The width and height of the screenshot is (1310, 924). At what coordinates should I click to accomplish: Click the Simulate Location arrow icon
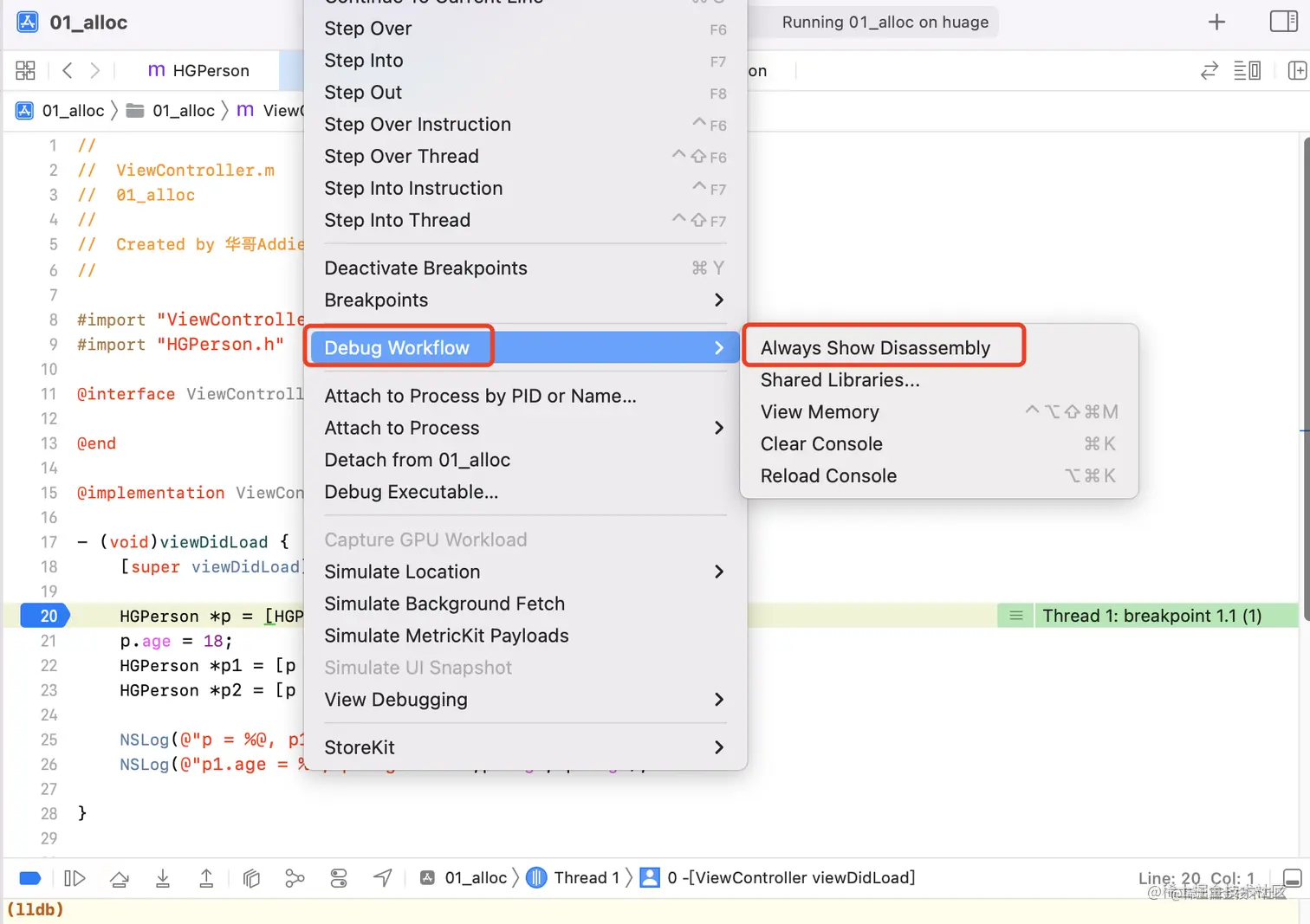pyautogui.click(x=383, y=878)
